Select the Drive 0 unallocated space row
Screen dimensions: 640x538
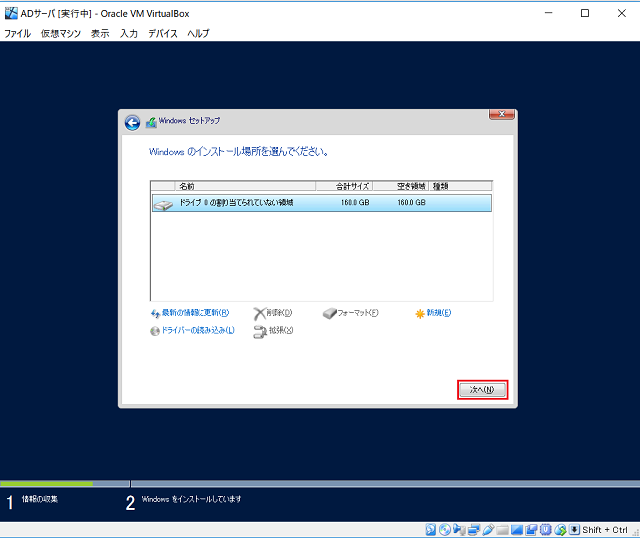click(320, 203)
